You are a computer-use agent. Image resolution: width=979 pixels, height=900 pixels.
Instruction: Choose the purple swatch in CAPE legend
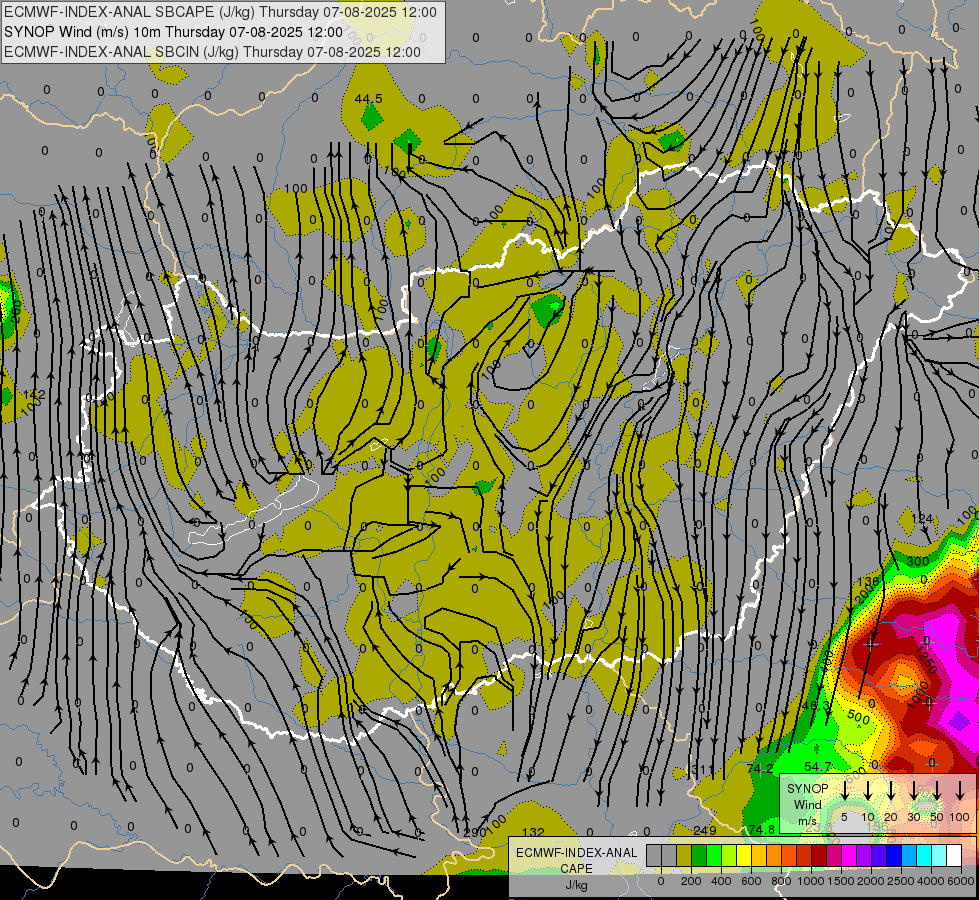[864, 856]
